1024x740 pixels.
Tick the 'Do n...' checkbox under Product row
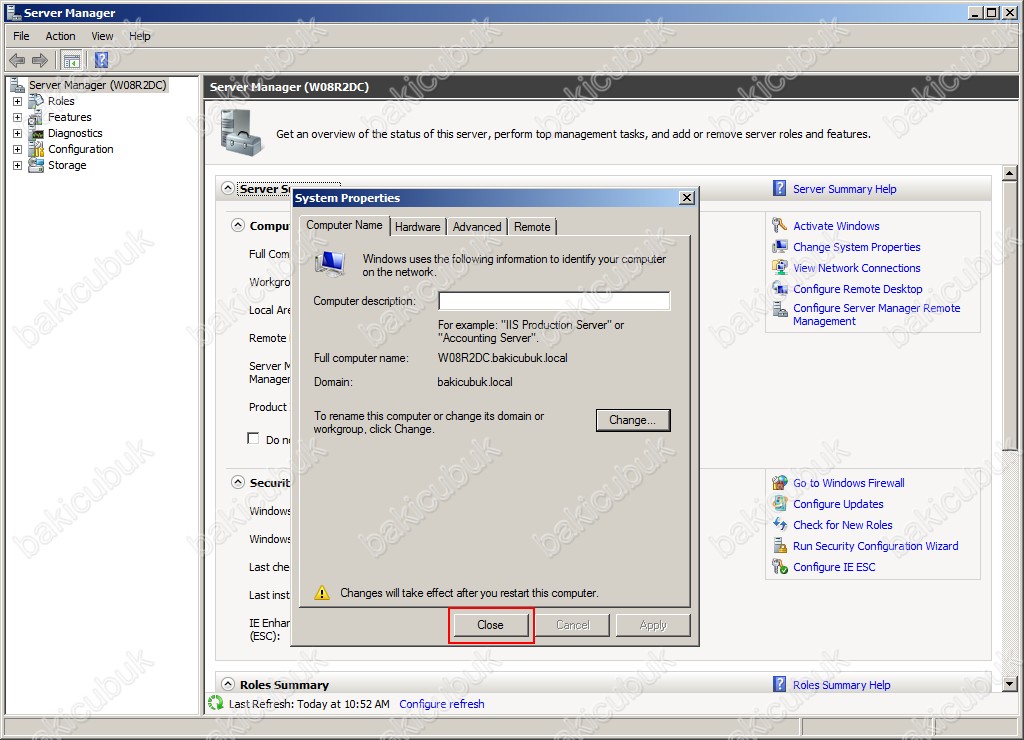click(x=253, y=438)
